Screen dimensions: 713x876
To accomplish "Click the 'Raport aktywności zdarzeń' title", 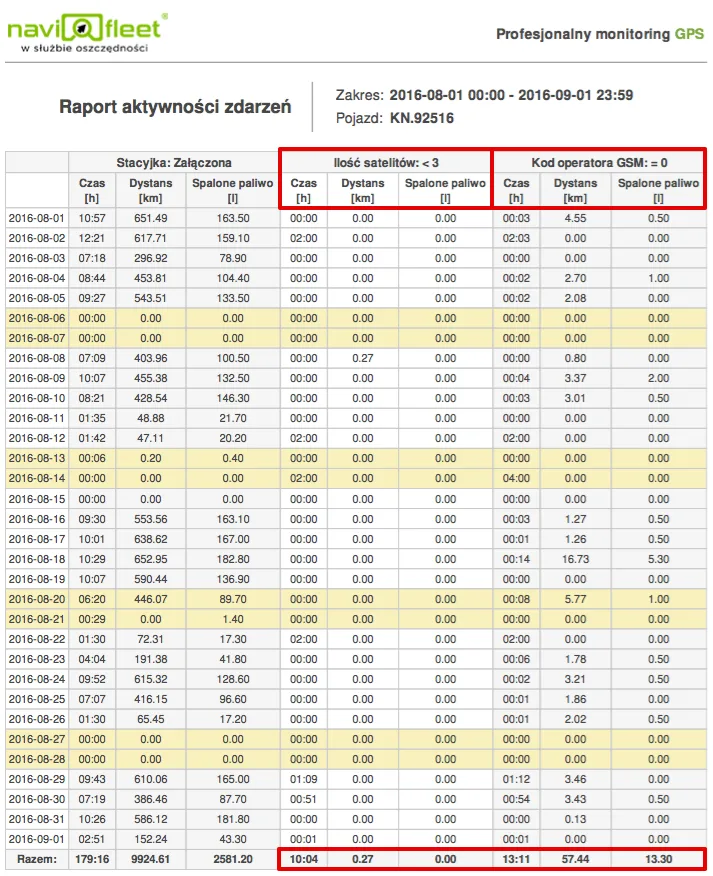I will click(x=175, y=106).
